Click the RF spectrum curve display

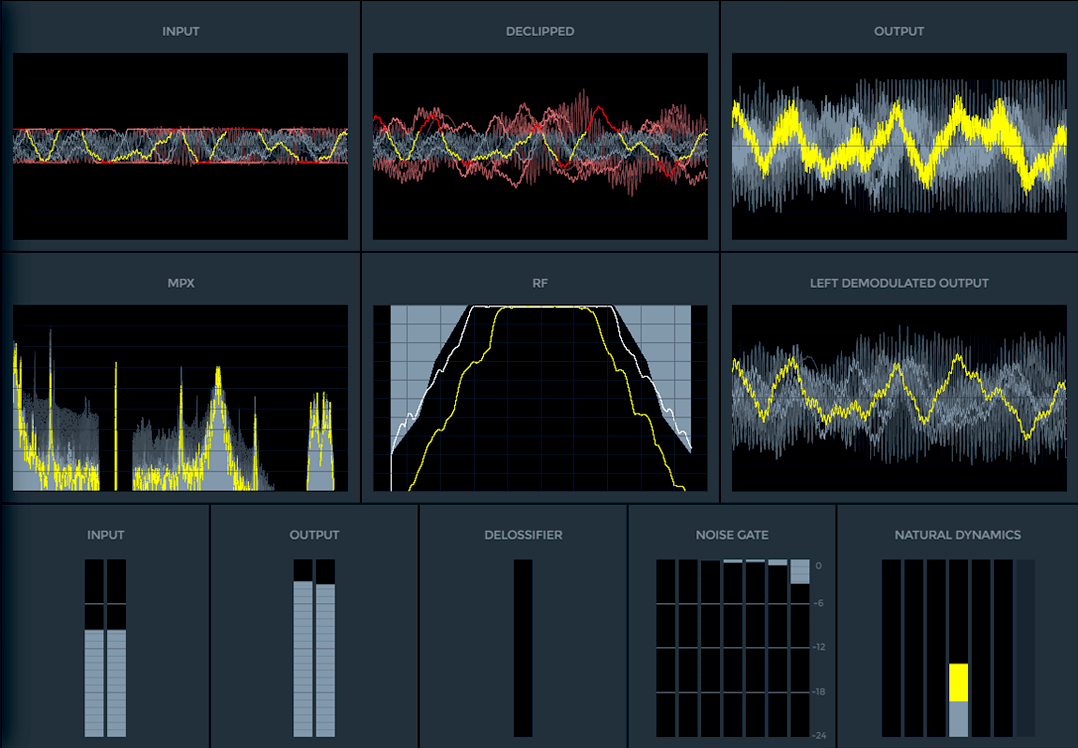point(540,398)
